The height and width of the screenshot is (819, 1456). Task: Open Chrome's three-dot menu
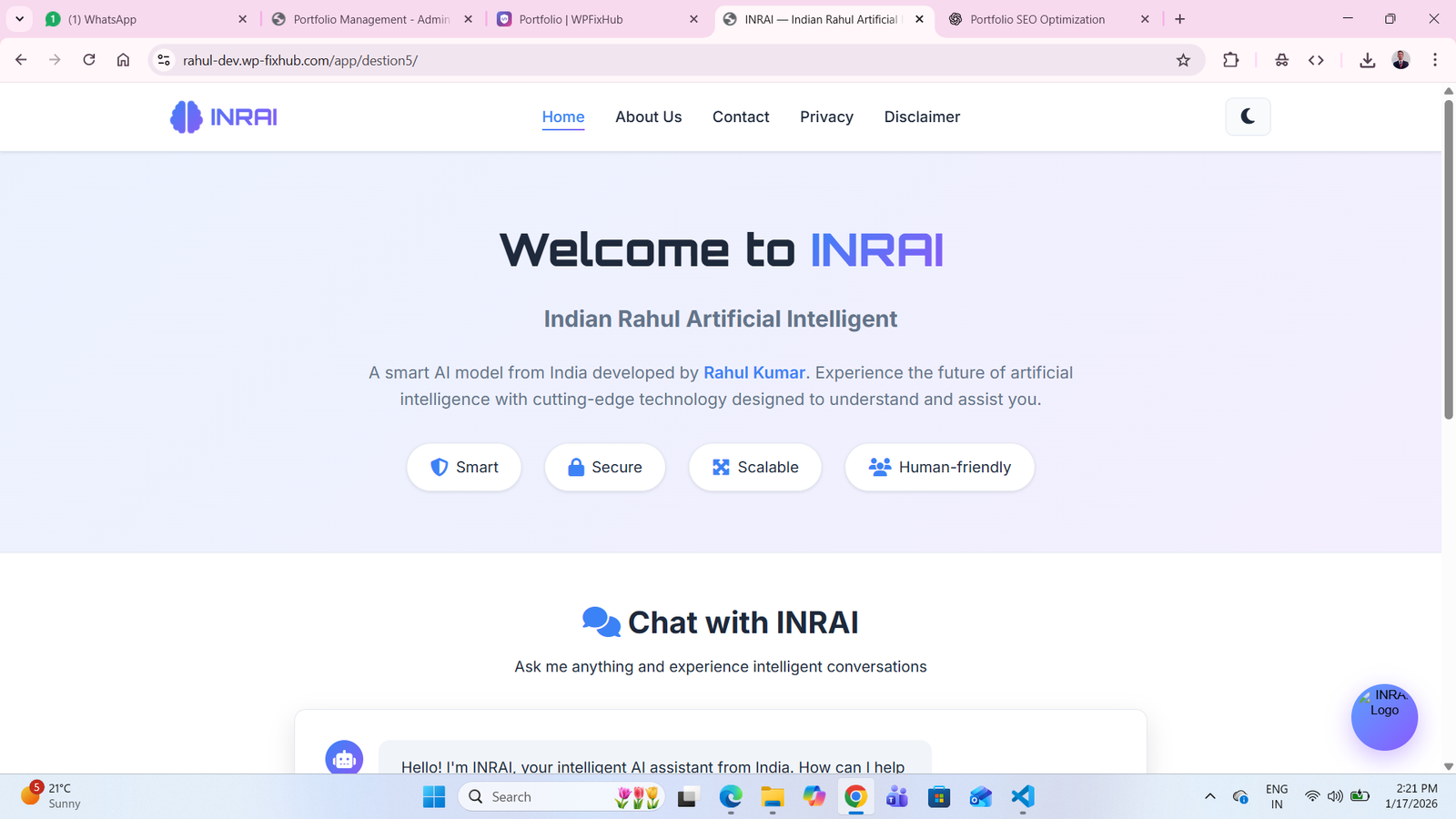(x=1435, y=60)
